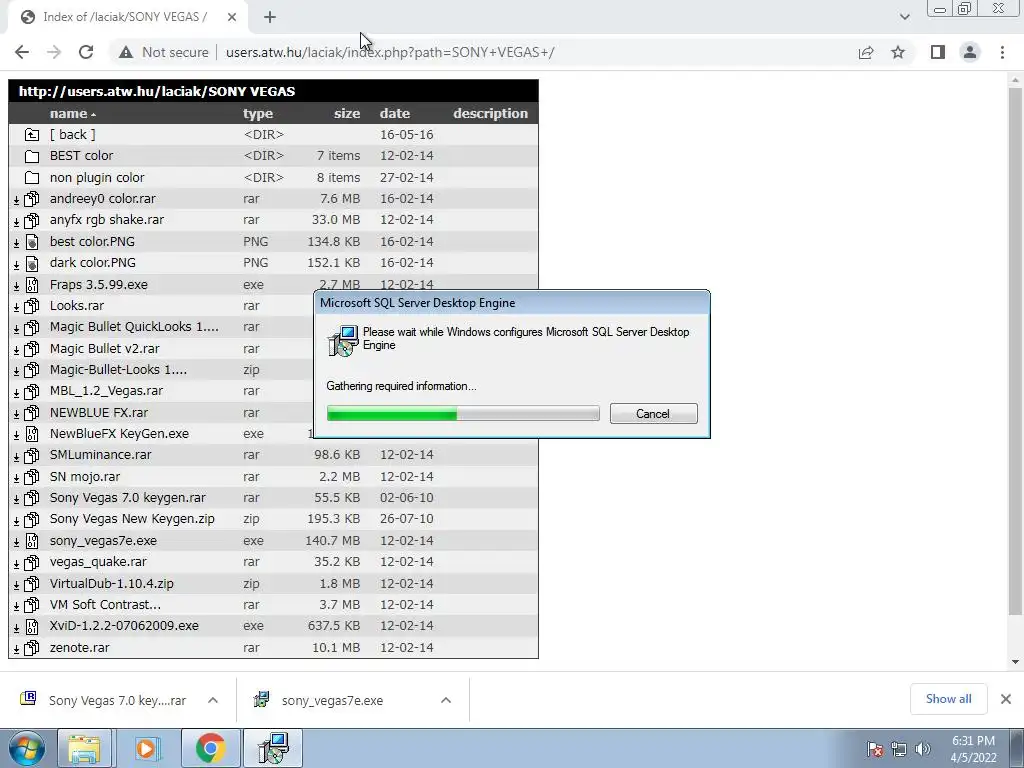
Task: Open the BEST color folder link
Action: coord(81,155)
